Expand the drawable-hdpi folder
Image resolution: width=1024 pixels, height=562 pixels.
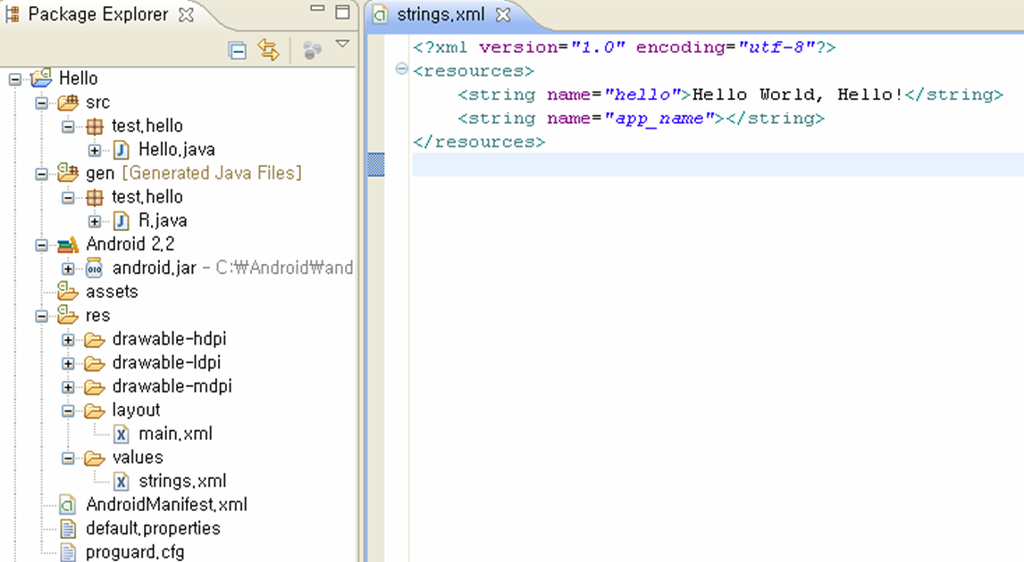point(68,339)
